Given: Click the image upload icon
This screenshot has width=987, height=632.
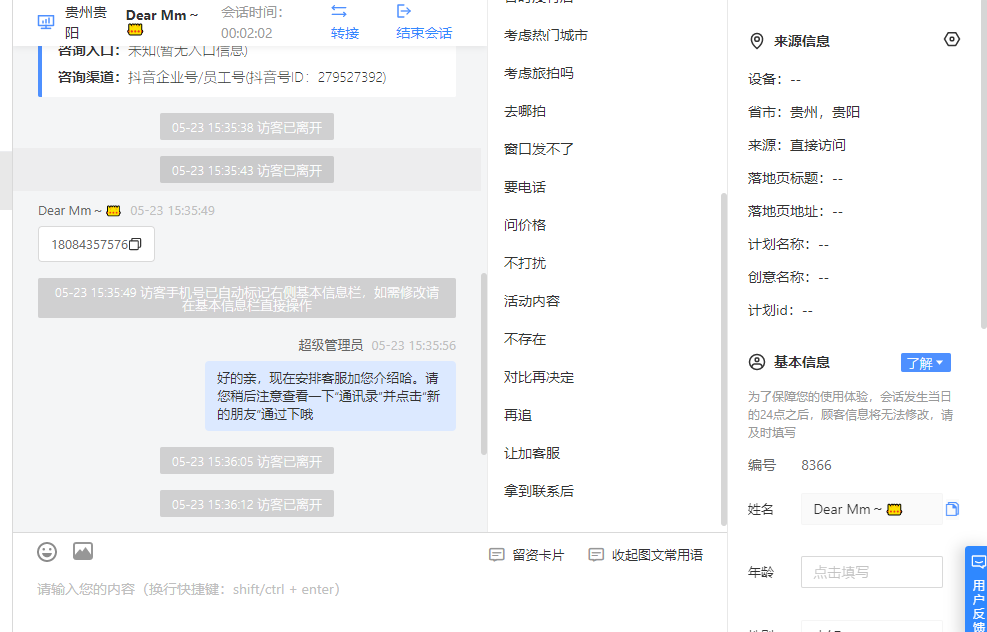Looking at the screenshot, I should [83, 551].
